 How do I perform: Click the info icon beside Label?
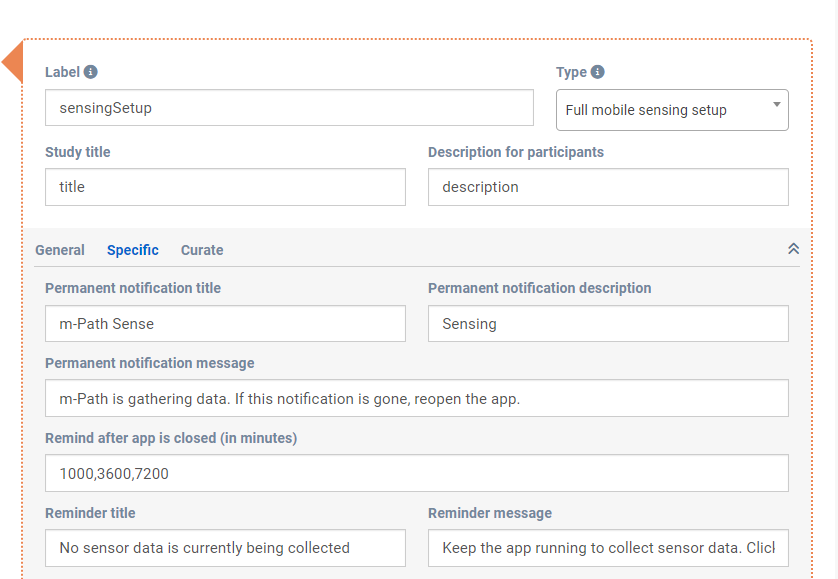click(91, 72)
